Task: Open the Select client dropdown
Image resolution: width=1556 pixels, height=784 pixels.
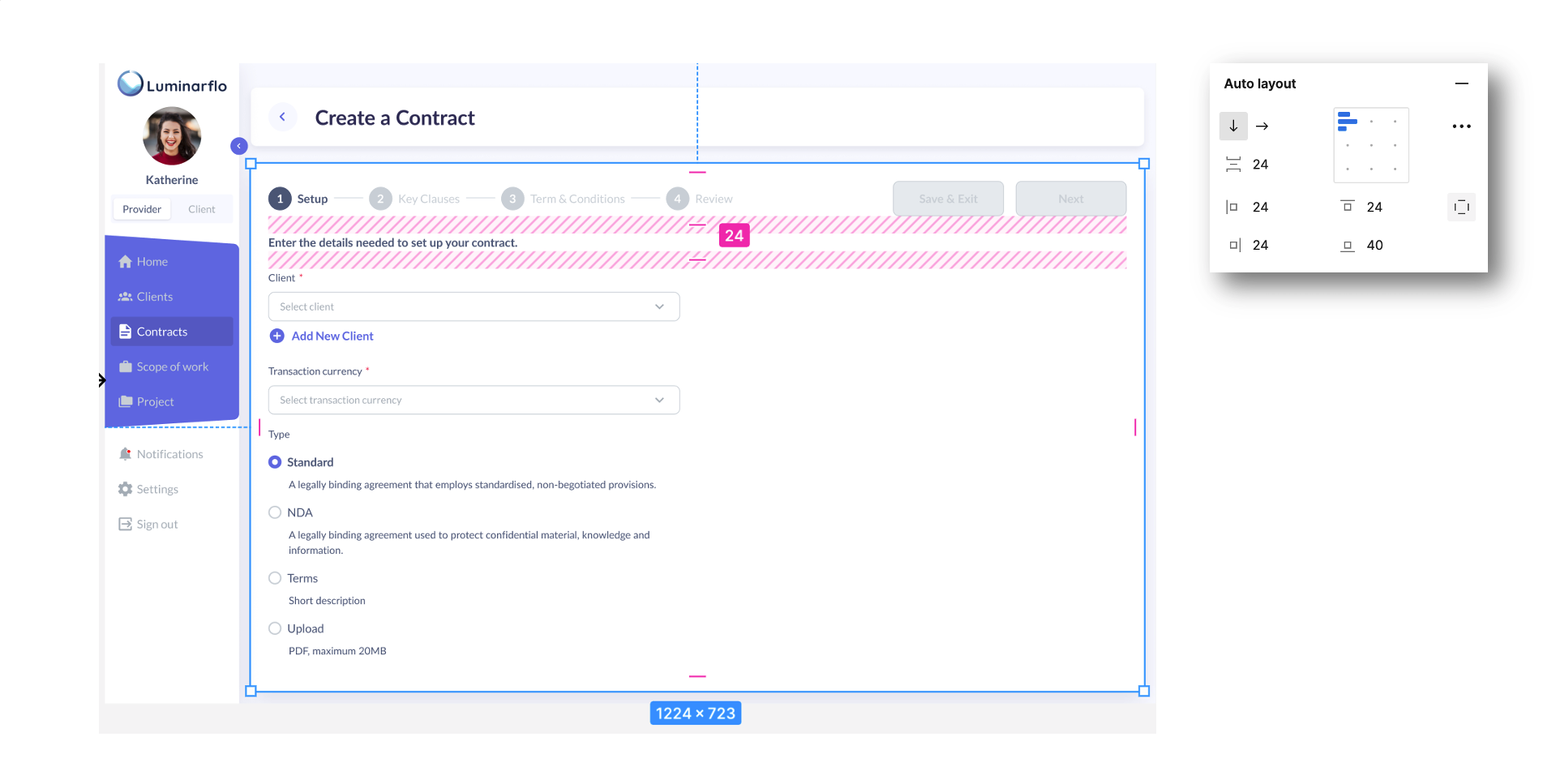Action: click(474, 306)
